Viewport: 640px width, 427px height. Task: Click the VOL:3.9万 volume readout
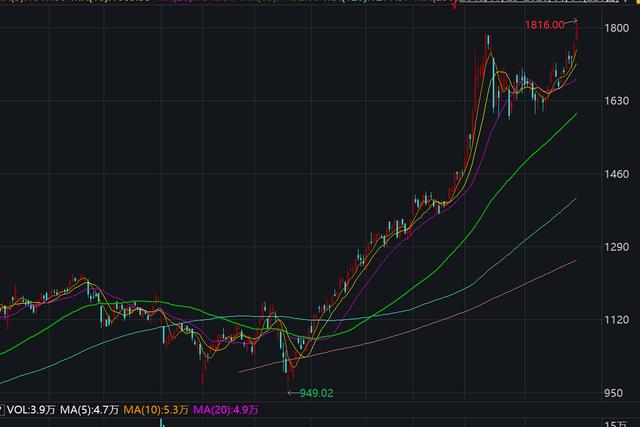coord(31,409)
